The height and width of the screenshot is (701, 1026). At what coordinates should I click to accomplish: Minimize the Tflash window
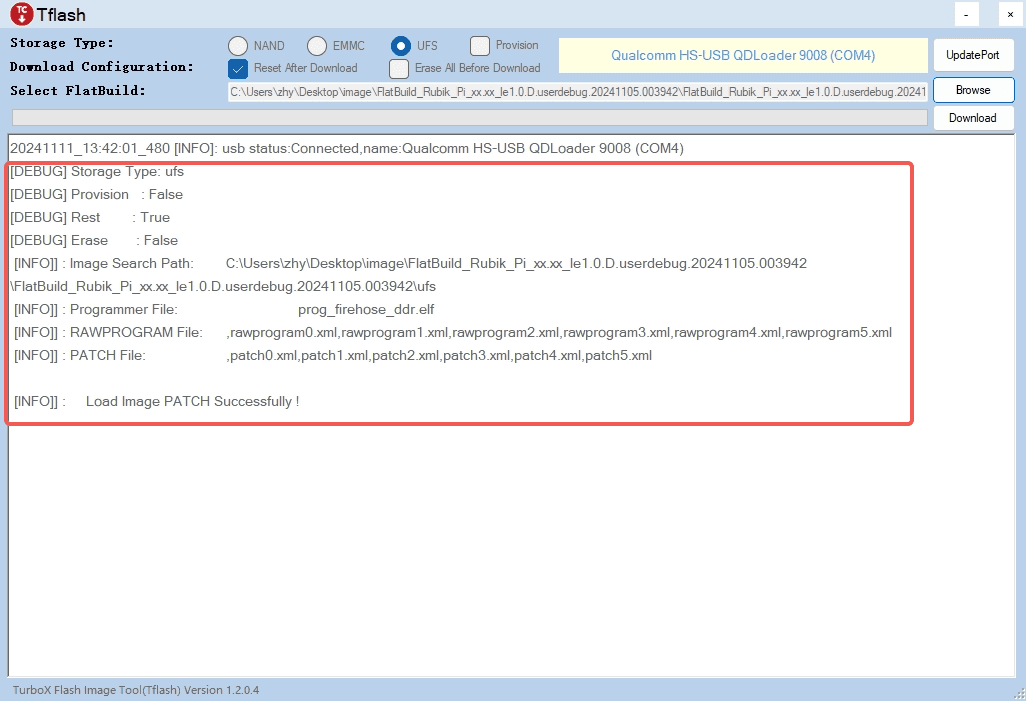tap(966, 14)
